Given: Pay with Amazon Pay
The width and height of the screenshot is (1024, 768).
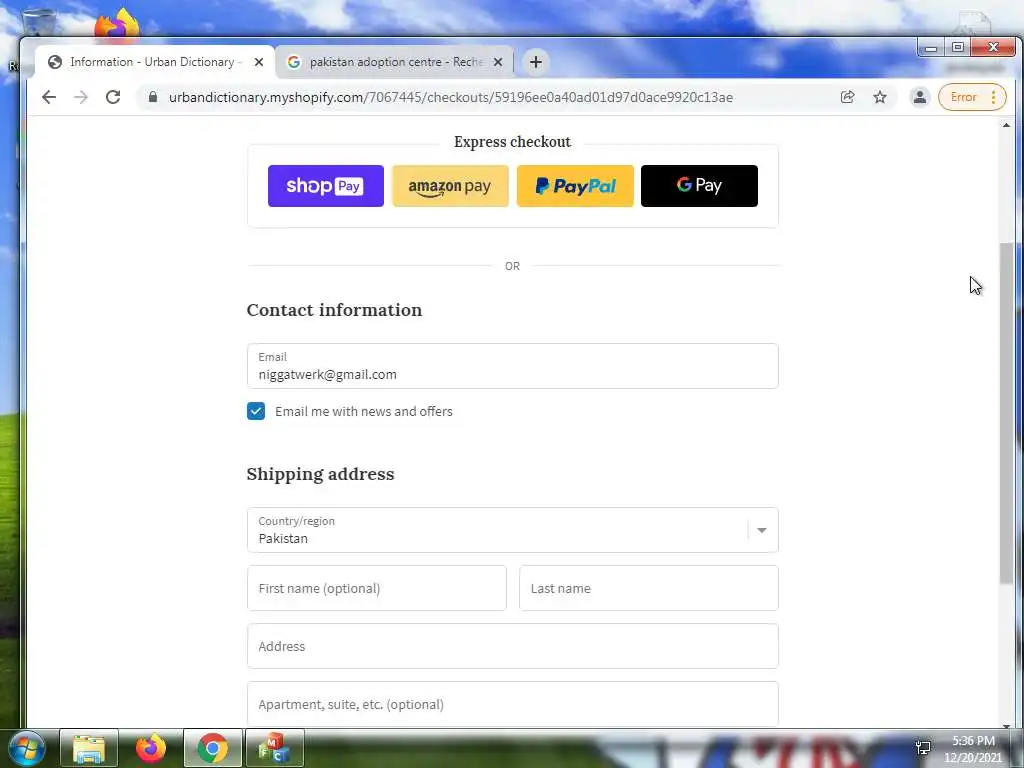Looking at the screenshot, I should pyautogui.click(x=450, y=186).
